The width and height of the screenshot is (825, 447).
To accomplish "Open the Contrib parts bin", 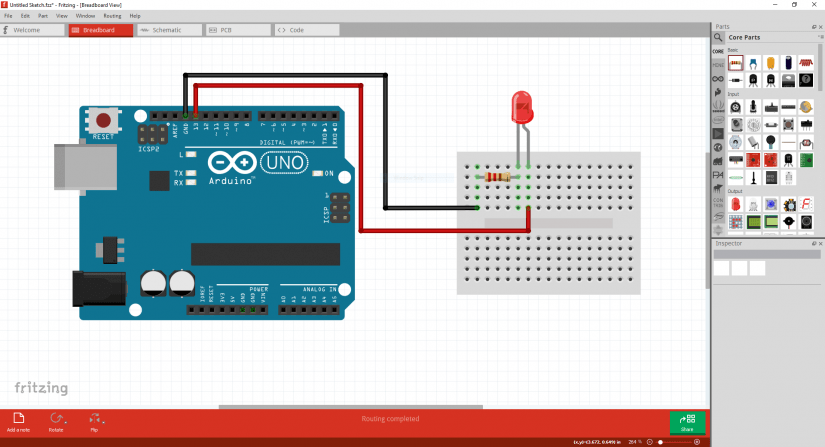I will tap(718, 202).
